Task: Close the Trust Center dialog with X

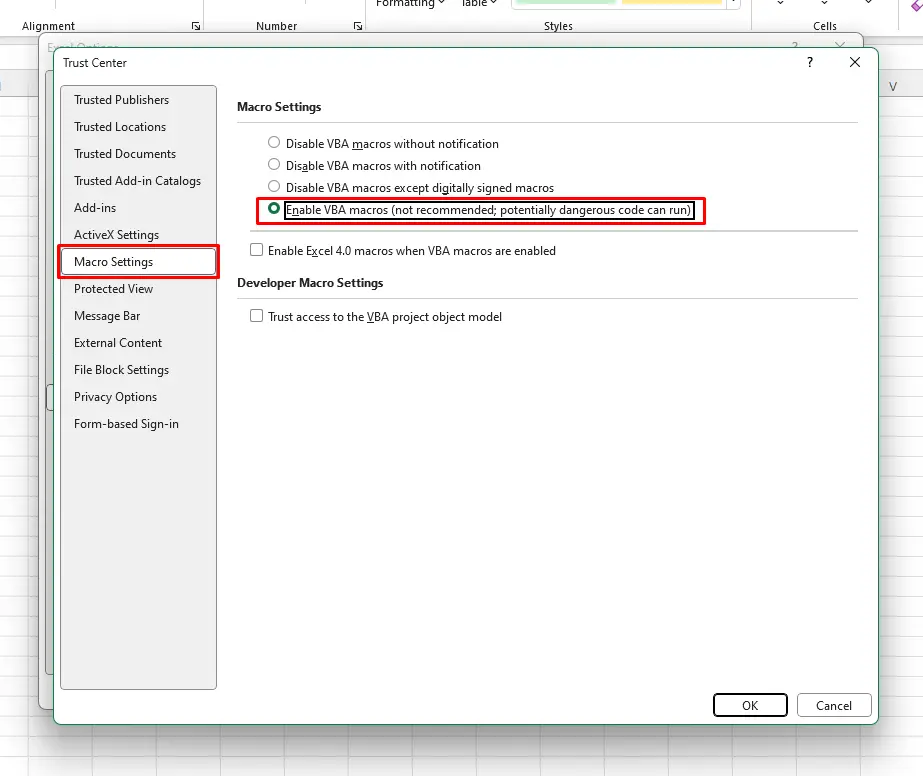Action: coord(855,62)
